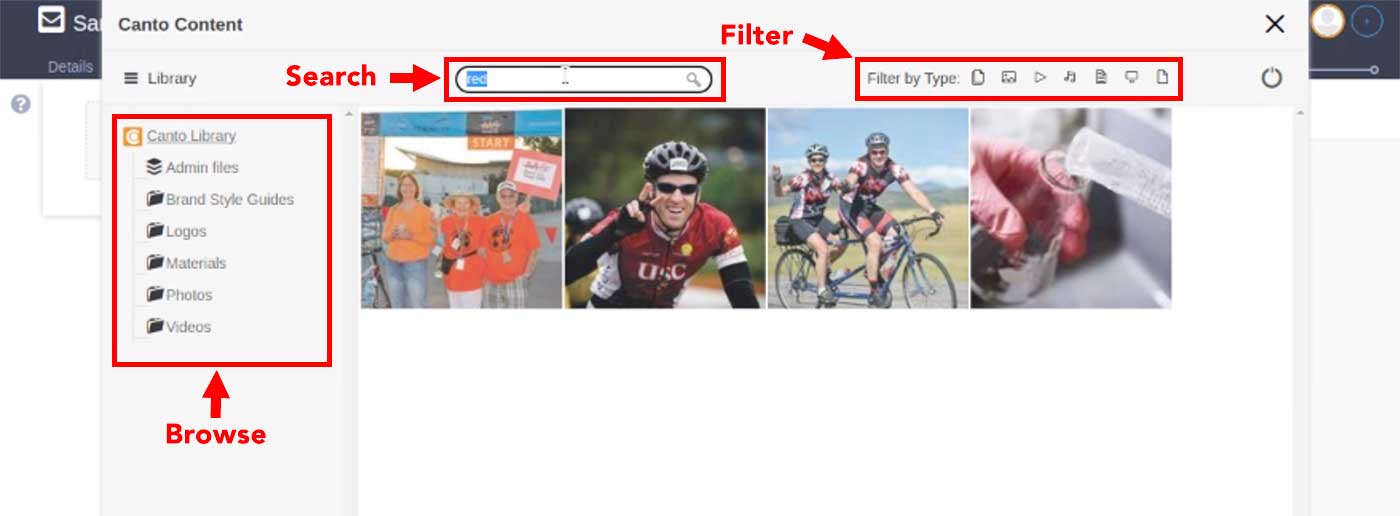Select the USC cyclist photo thumbnail
1400x516 pixels.
[x=665, y=208]
